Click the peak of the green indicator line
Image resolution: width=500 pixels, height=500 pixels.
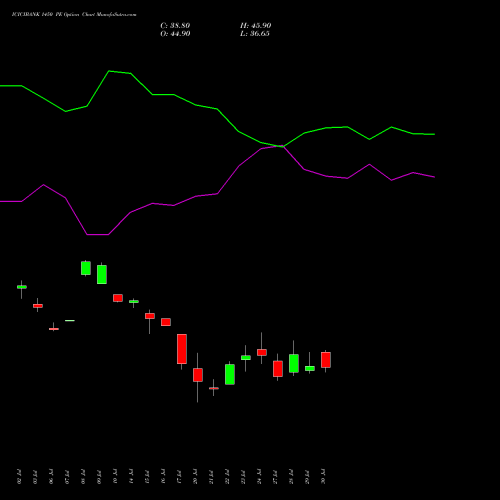click(109, 71)
